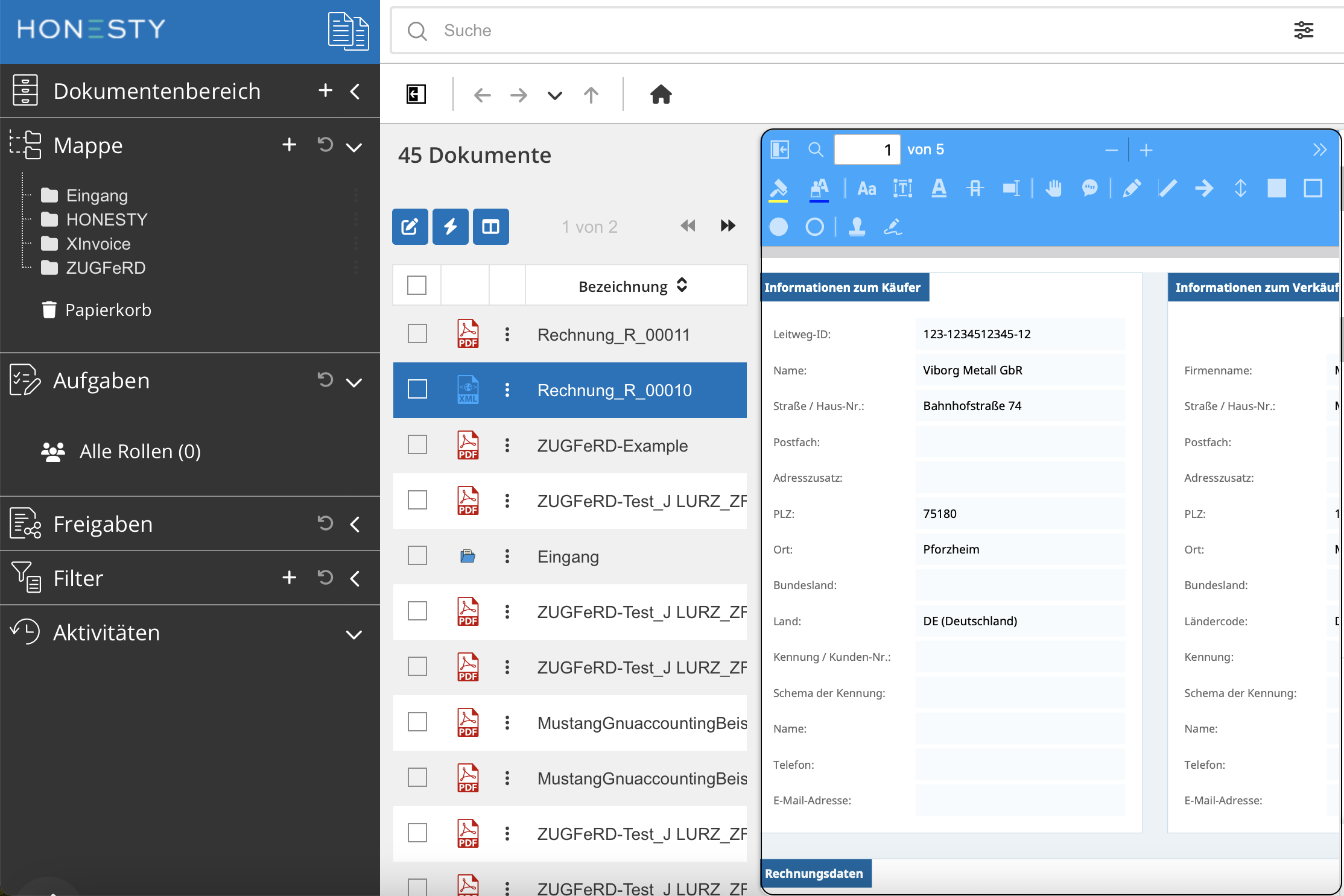
Task: Open the navigation history dropdown chevron
Action: (555, 96)
